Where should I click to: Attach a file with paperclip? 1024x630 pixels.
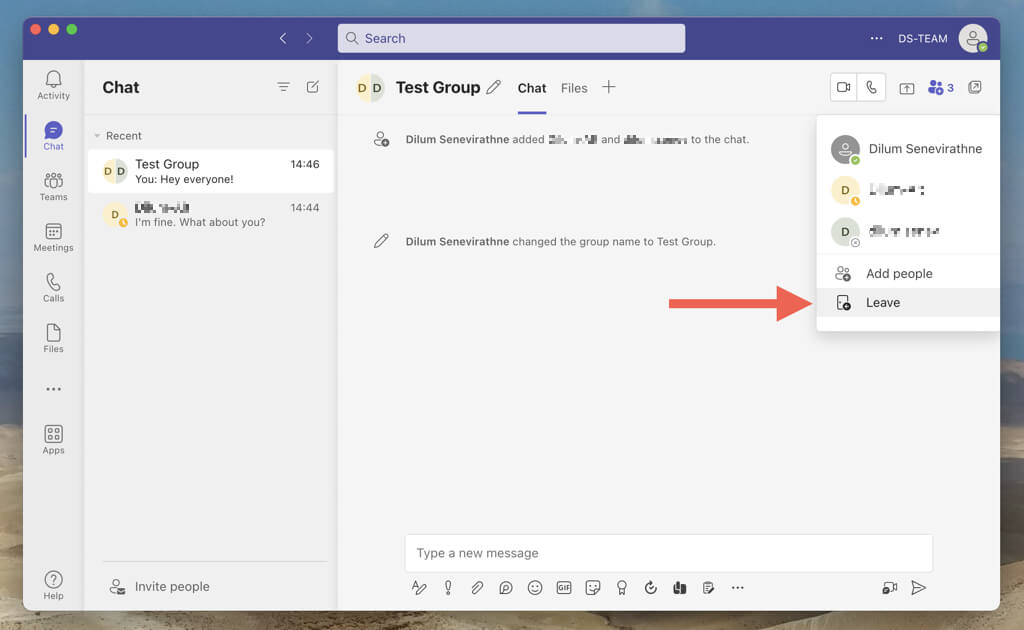tap(477, 588)
